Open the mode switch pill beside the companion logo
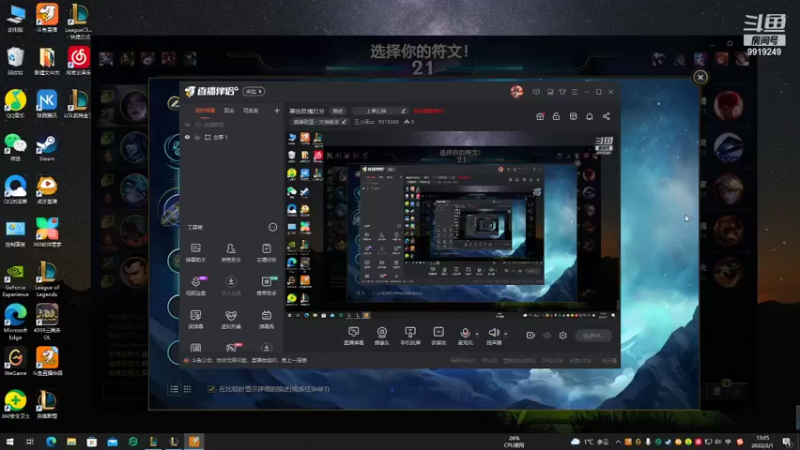The width and height of the screenshot is (800, 450). point(254,91)
